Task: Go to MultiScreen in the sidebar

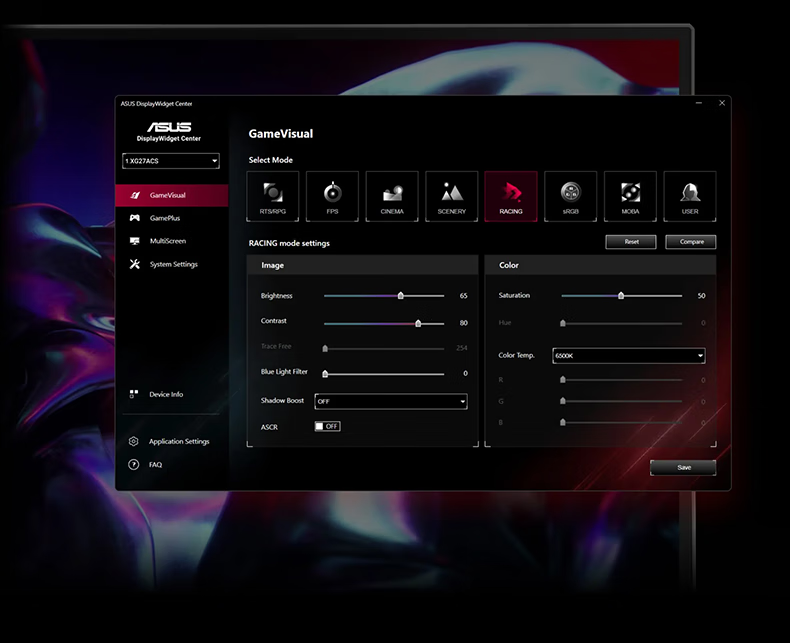Action: [x=167, y=241]
